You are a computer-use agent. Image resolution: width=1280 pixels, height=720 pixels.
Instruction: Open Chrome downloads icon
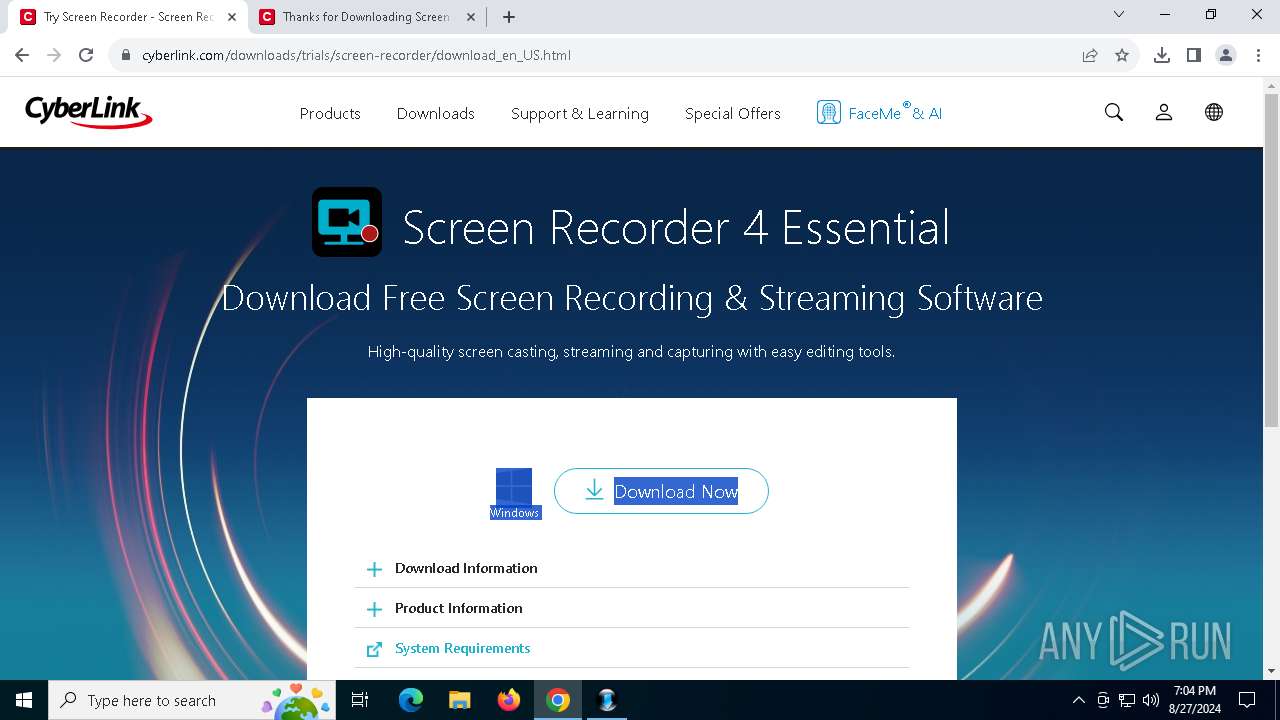click(x=1162, y=55)
